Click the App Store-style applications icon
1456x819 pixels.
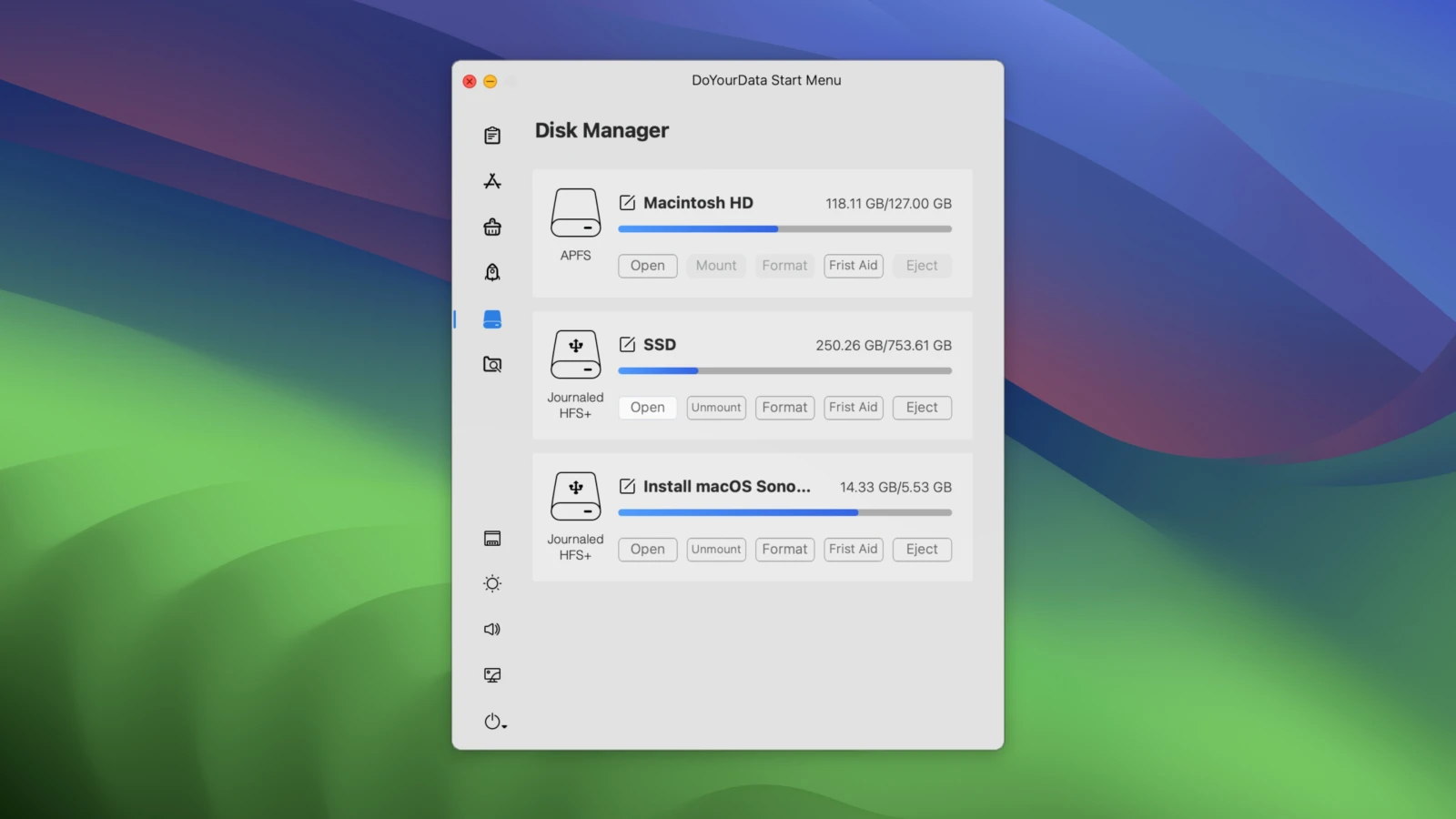point(492,181)
